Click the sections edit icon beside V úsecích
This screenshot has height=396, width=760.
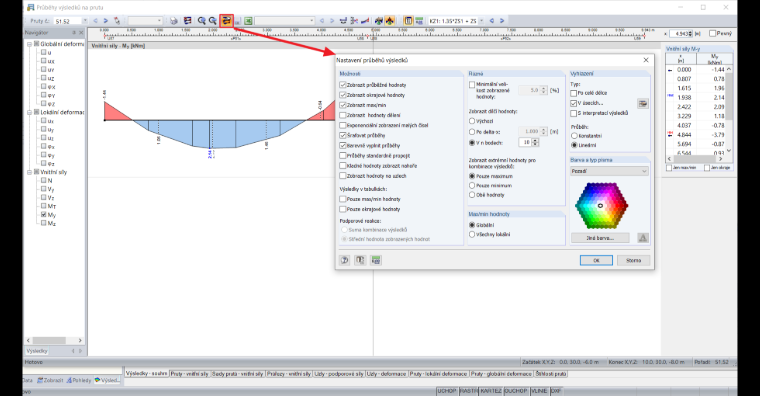tap(643, 103)
